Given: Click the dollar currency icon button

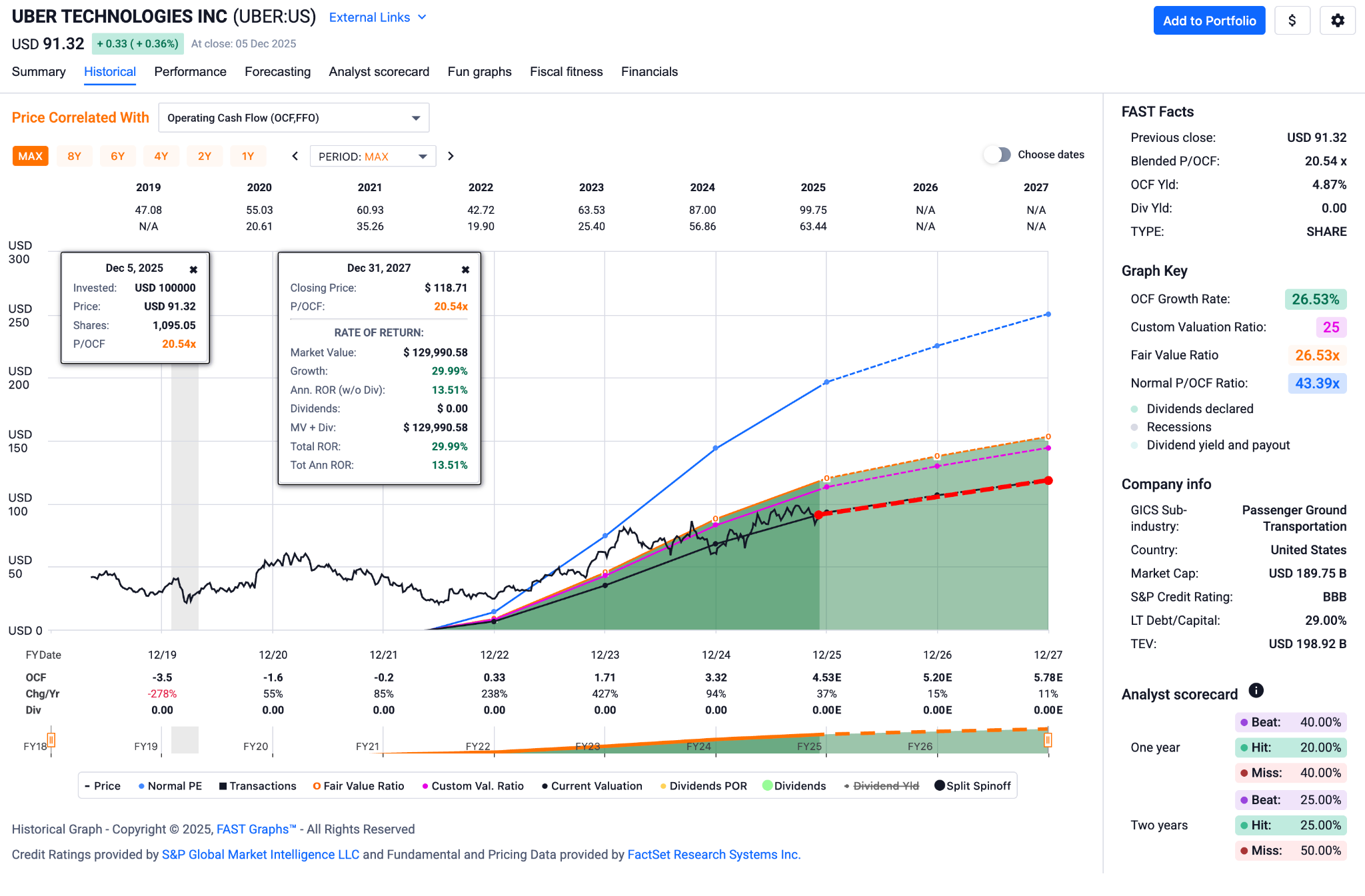Looking at the screenshot, I should 1292,21.
